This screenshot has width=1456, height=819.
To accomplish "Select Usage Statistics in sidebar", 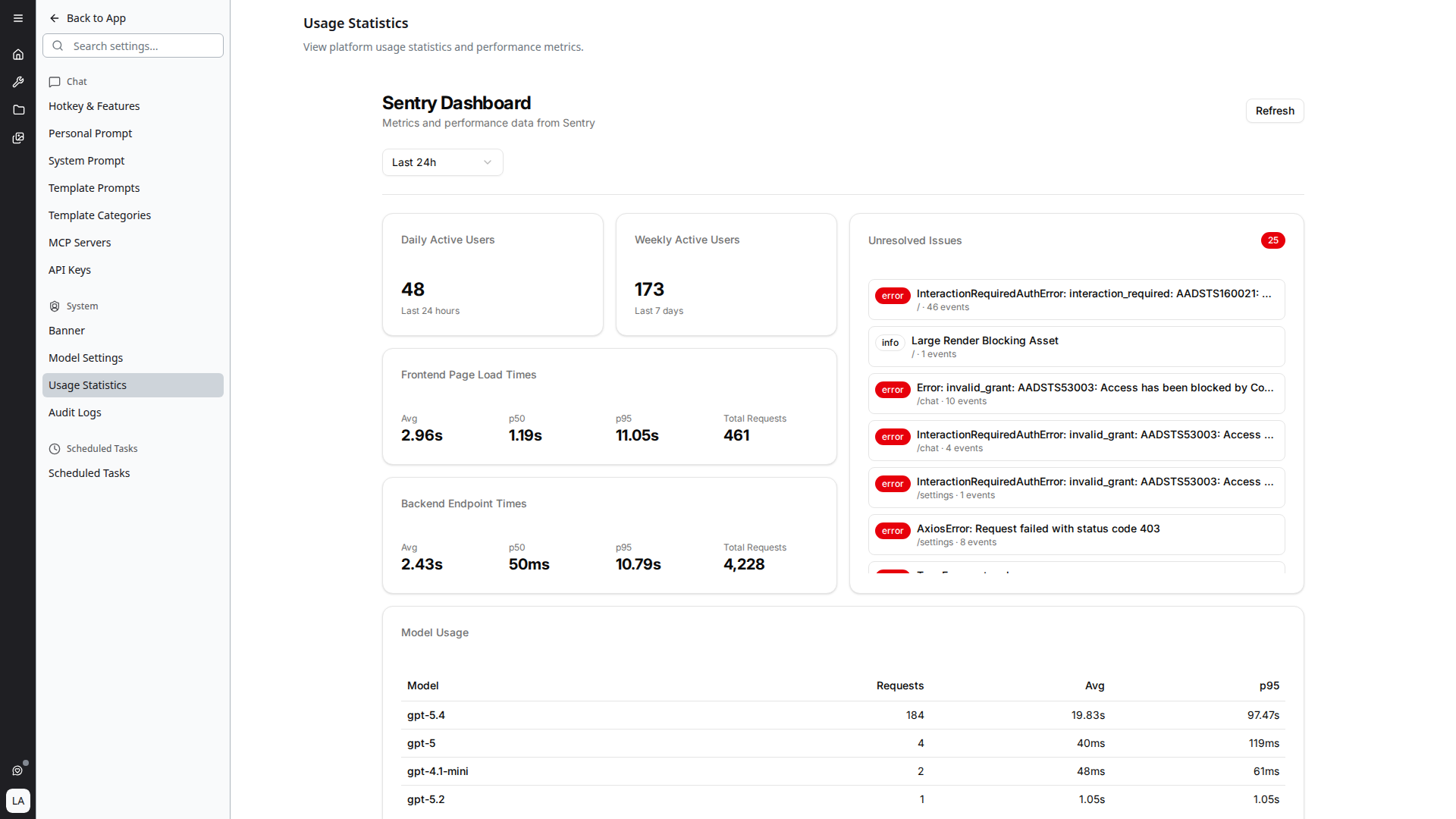I will (x=133, y=385).
